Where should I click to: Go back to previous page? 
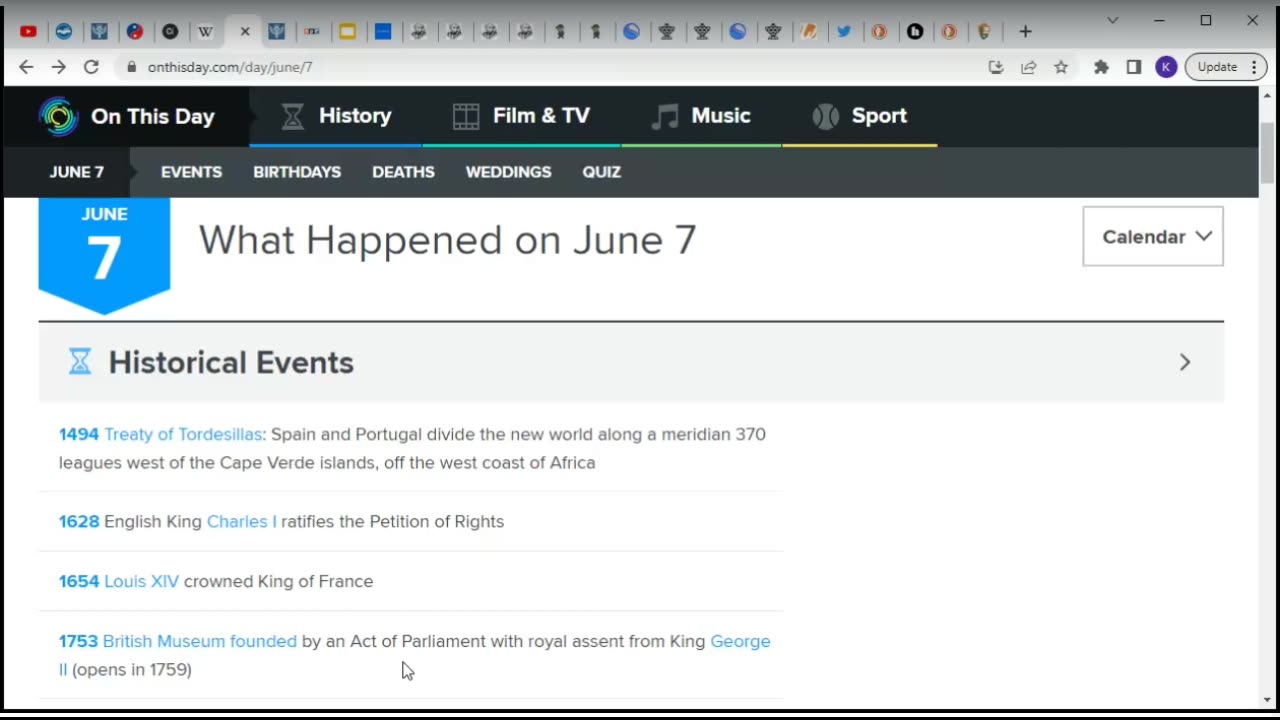coord(26,67)
